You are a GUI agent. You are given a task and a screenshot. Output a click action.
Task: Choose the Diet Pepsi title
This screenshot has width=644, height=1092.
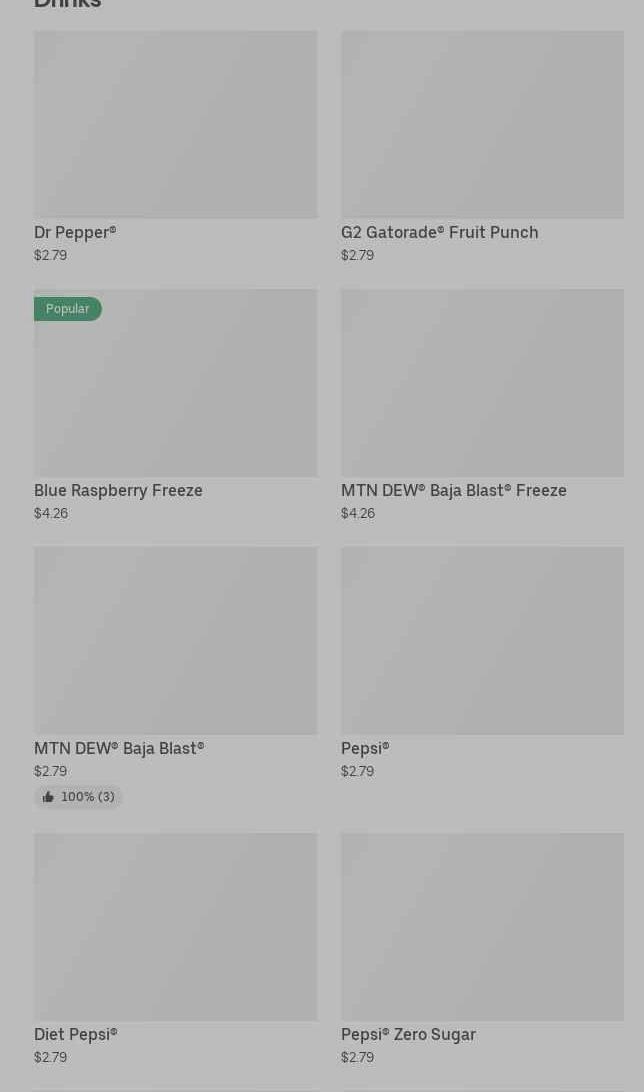click(x=76, y=1035)
